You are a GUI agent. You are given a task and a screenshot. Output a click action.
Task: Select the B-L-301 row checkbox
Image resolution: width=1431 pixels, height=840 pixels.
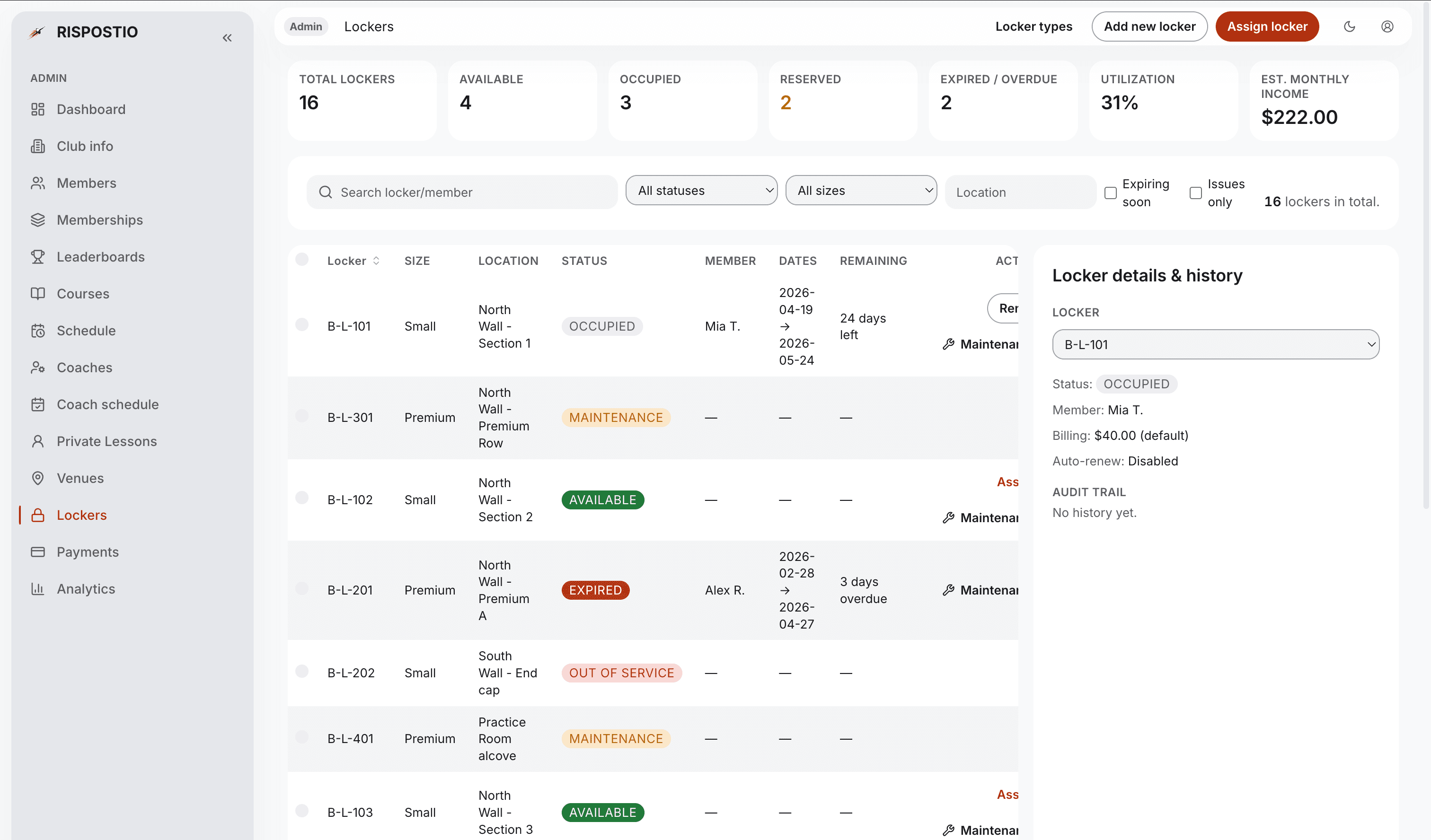[x=302, y=416]
